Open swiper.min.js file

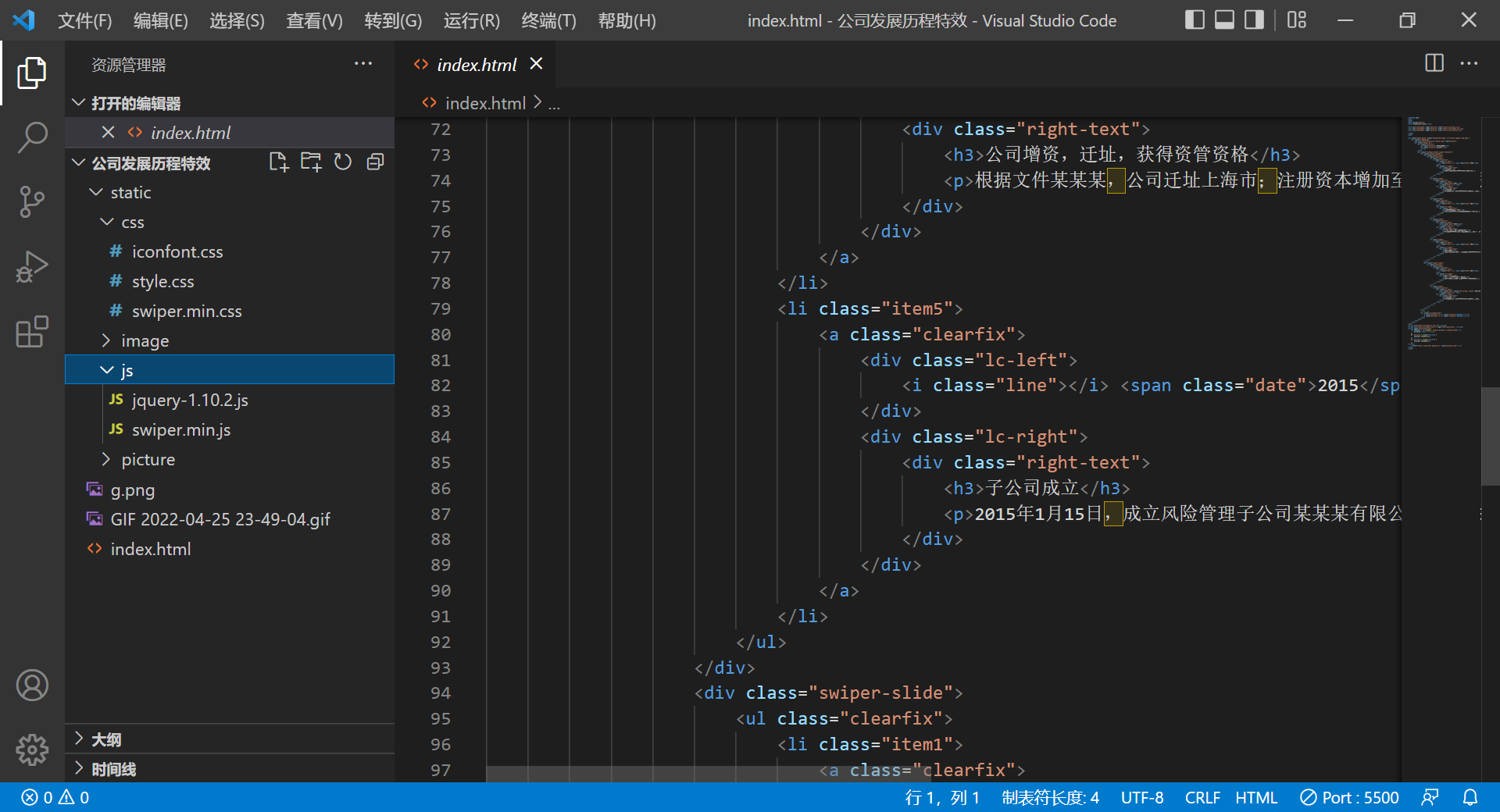tap(230, 429)
